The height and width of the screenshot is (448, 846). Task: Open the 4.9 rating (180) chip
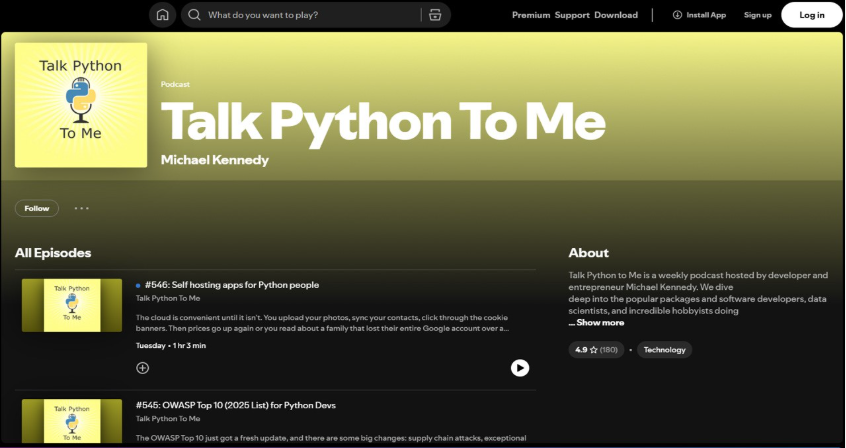click(596, 350)
